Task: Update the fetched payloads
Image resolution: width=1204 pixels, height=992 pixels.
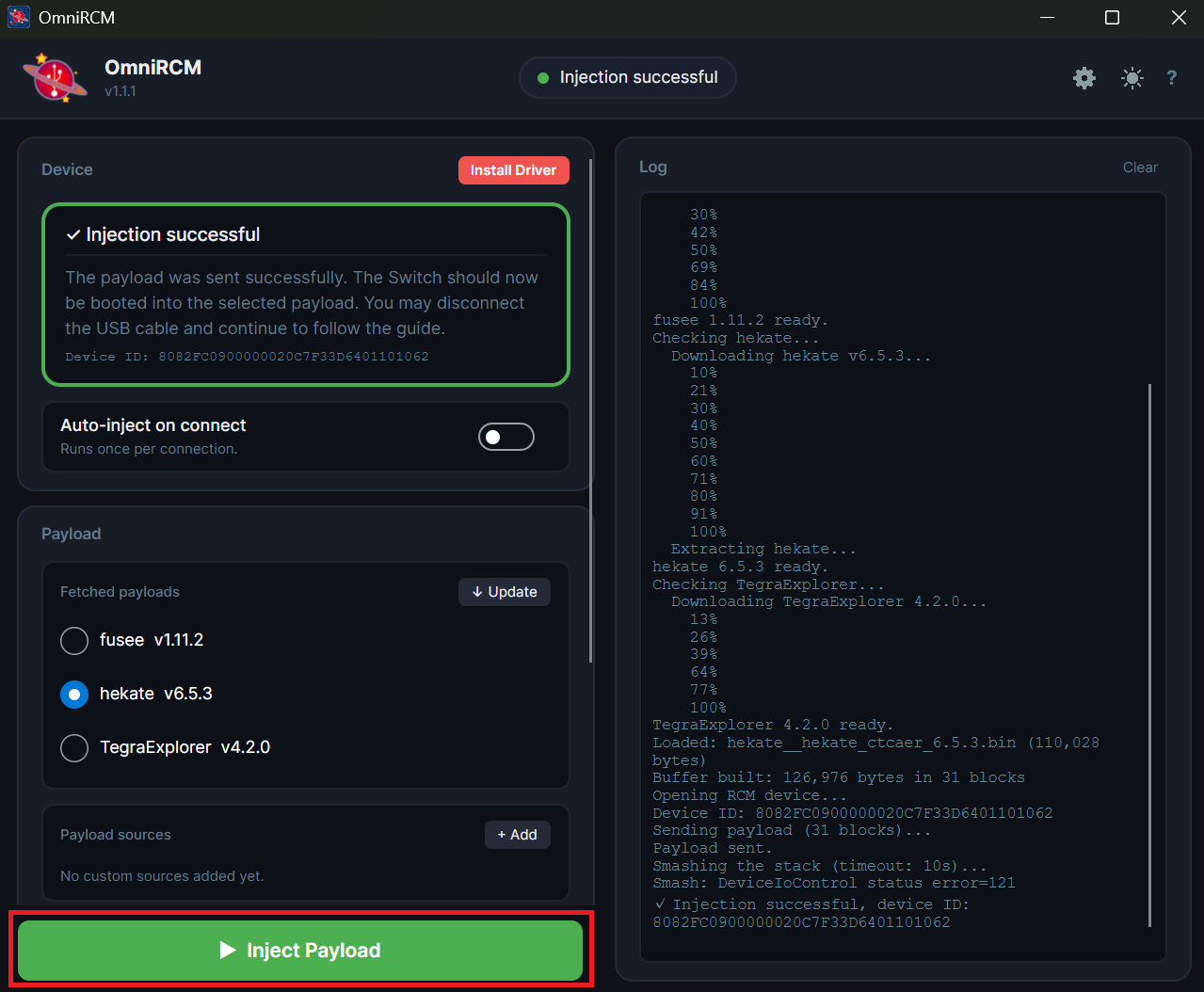Action: pos(505,592)
